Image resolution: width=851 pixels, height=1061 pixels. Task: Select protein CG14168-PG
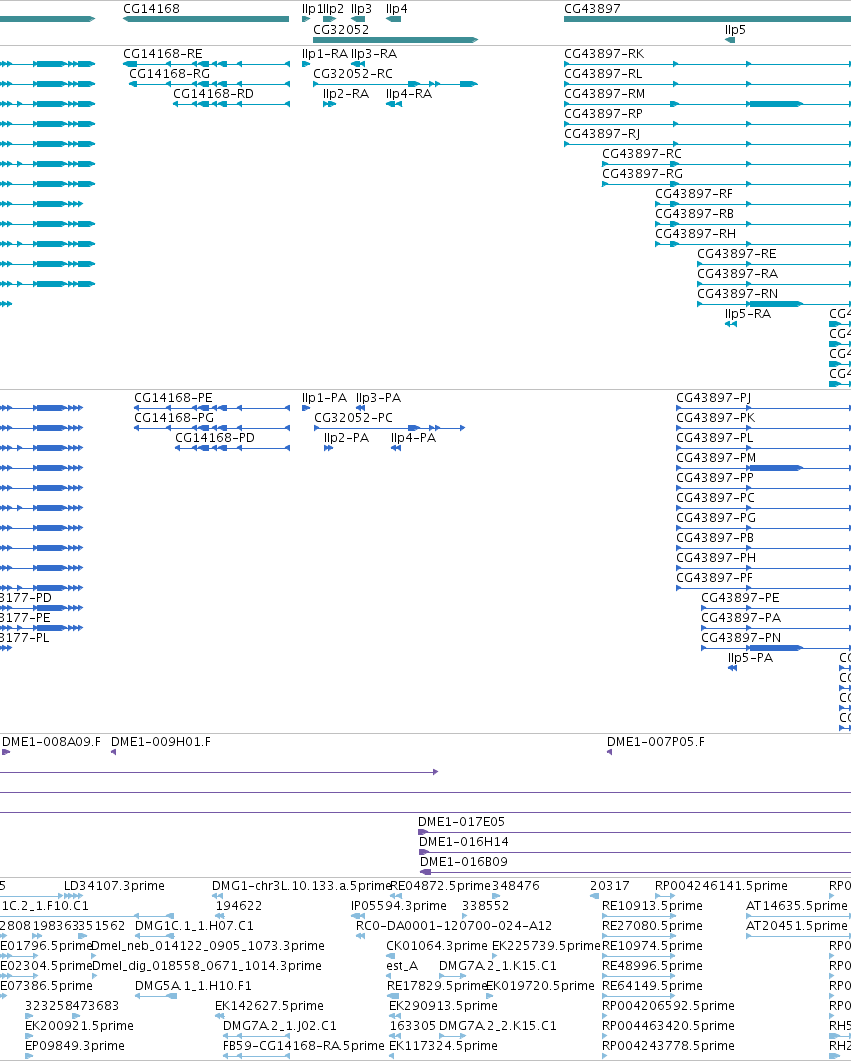click(174, 417)
